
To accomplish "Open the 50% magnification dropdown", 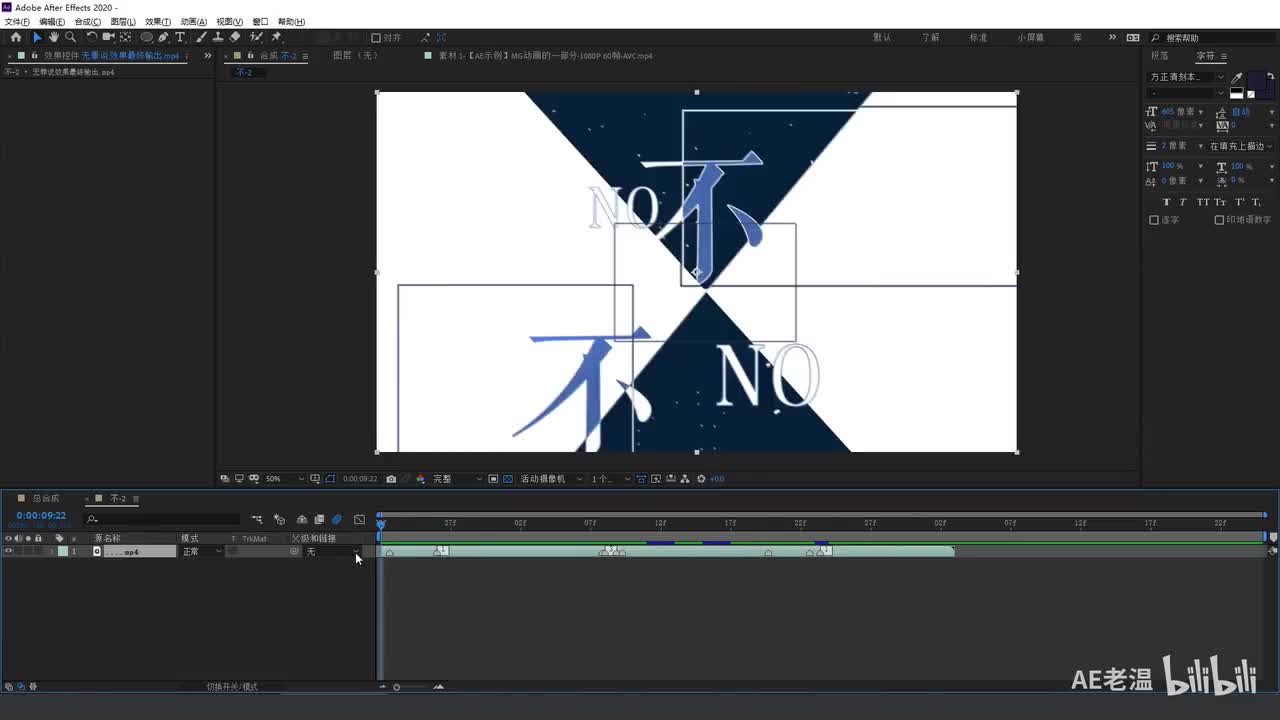I will click(x=284, y=479).
